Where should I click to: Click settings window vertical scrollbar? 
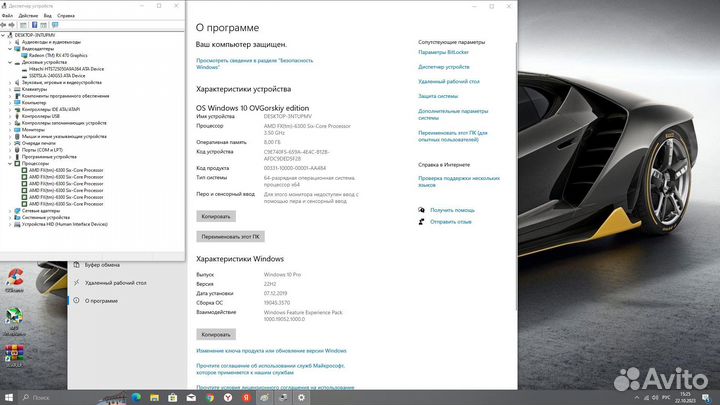tap(516, 174)
